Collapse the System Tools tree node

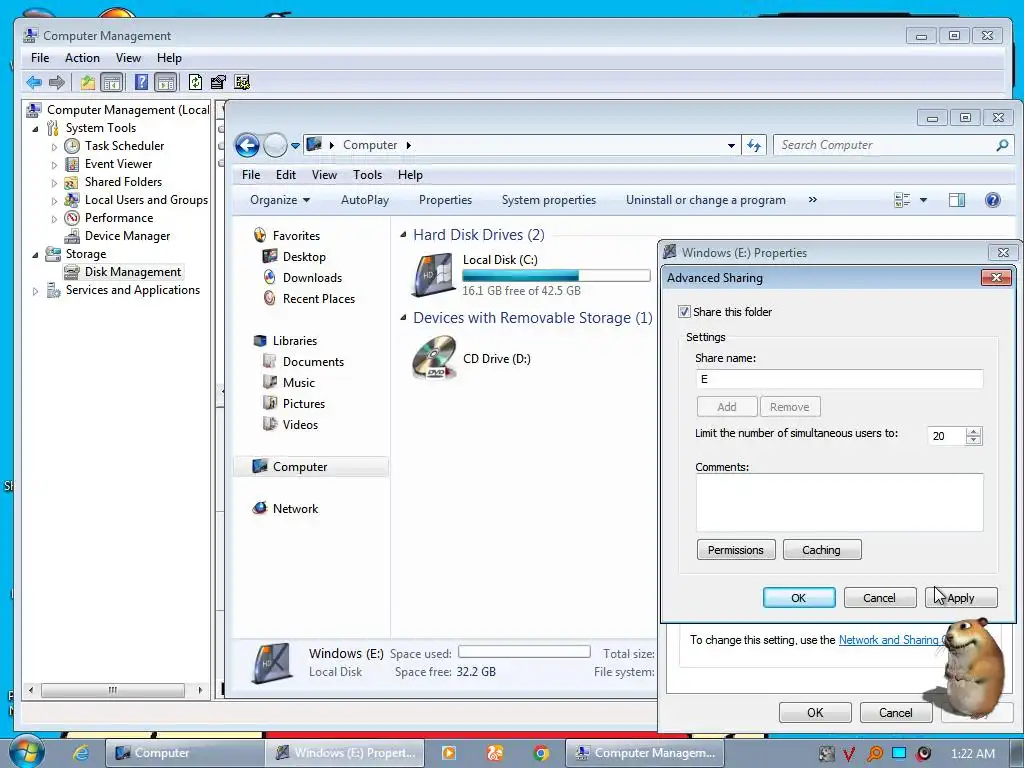pos(35,129)
